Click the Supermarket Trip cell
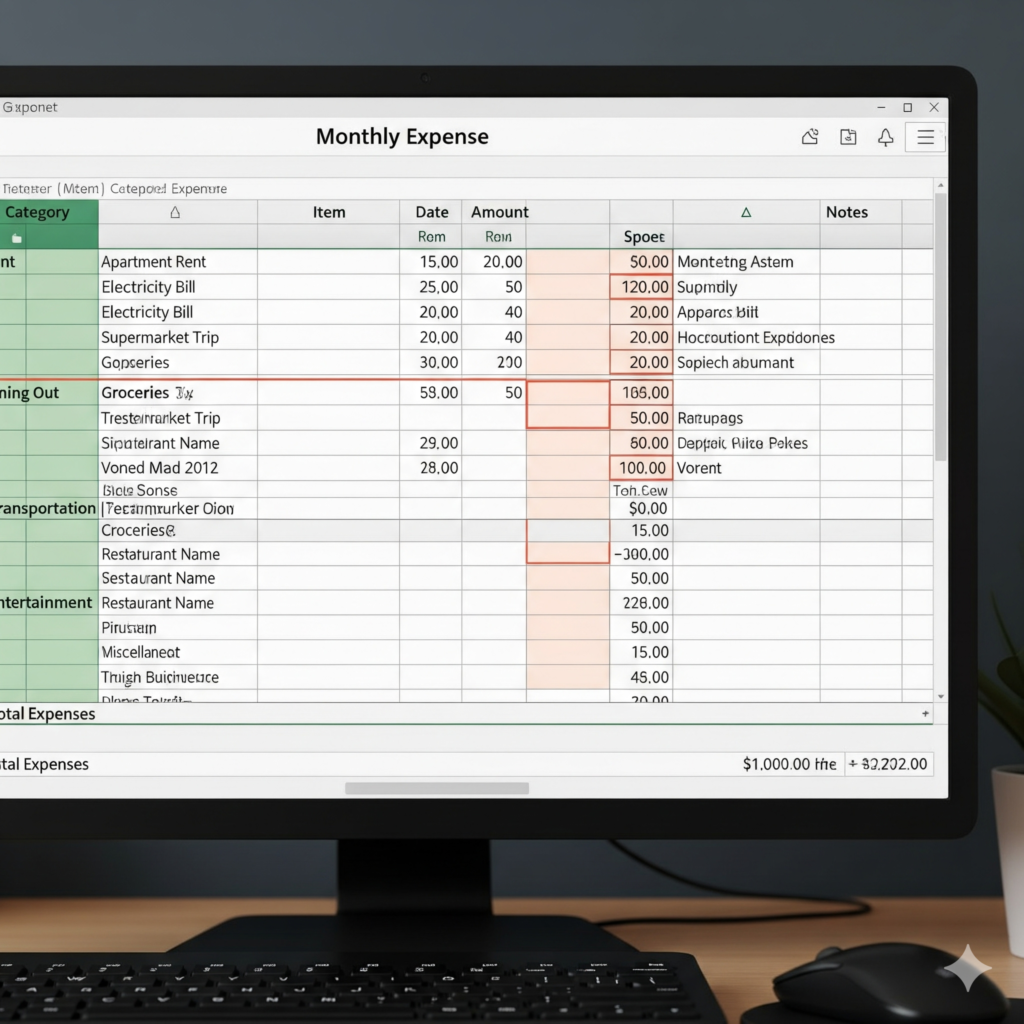The image size is (1024, 1024). pos(160,338)
